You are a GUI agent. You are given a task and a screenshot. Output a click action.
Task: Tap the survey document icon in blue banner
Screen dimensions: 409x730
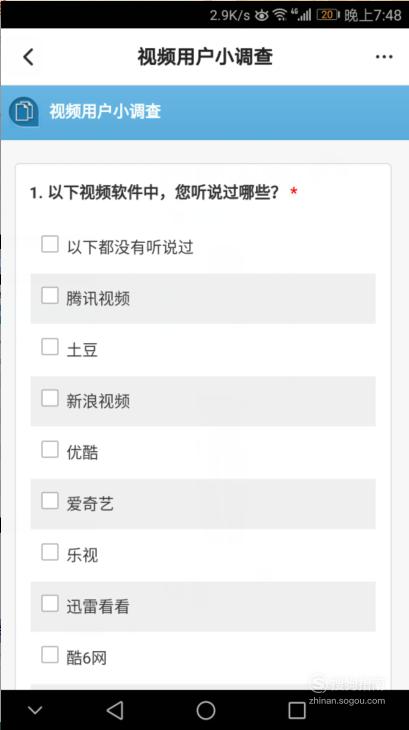point(24,112)
